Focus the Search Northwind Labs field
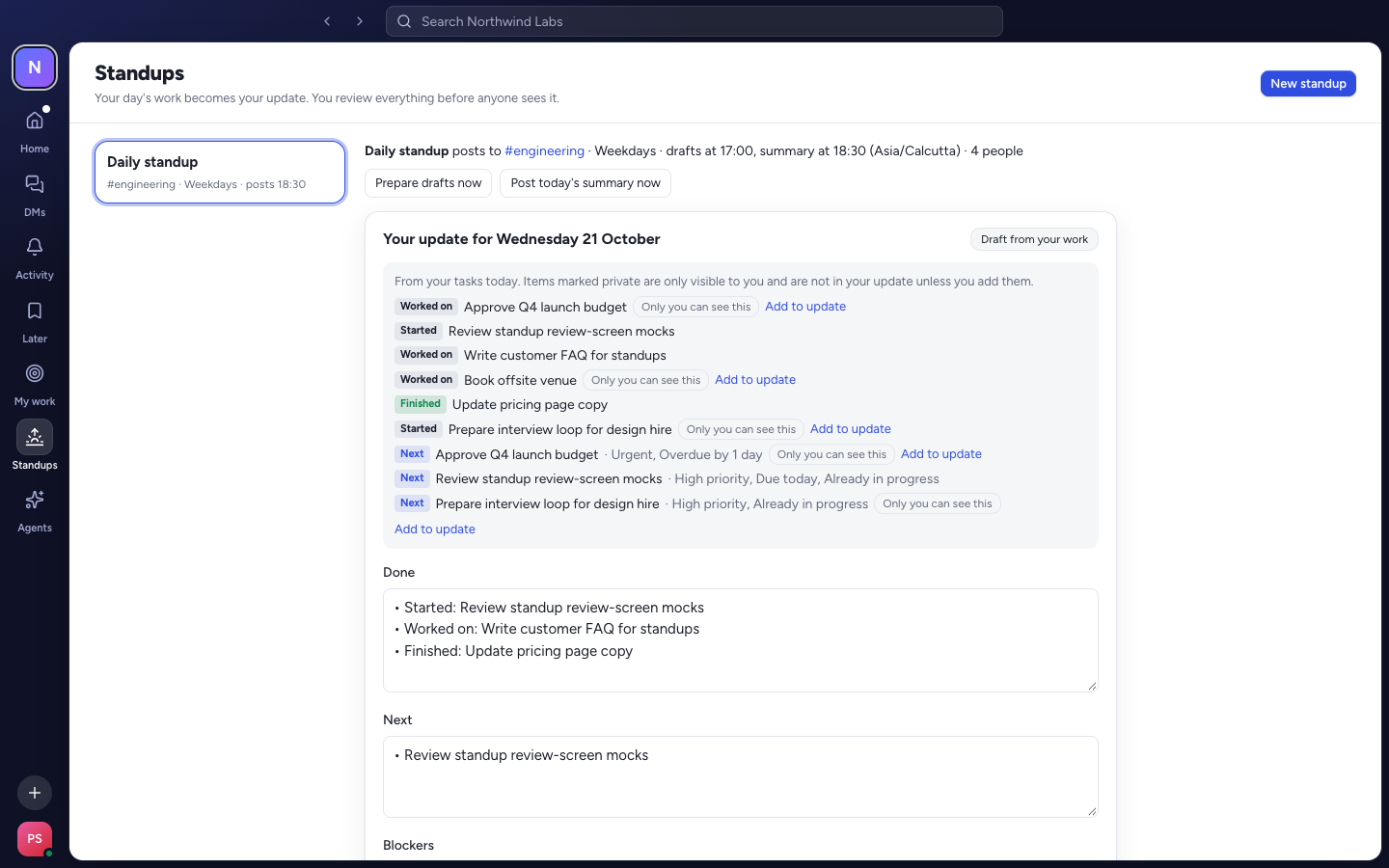The width and height of the screenshot is (1389, 868). tap(694, 21)
